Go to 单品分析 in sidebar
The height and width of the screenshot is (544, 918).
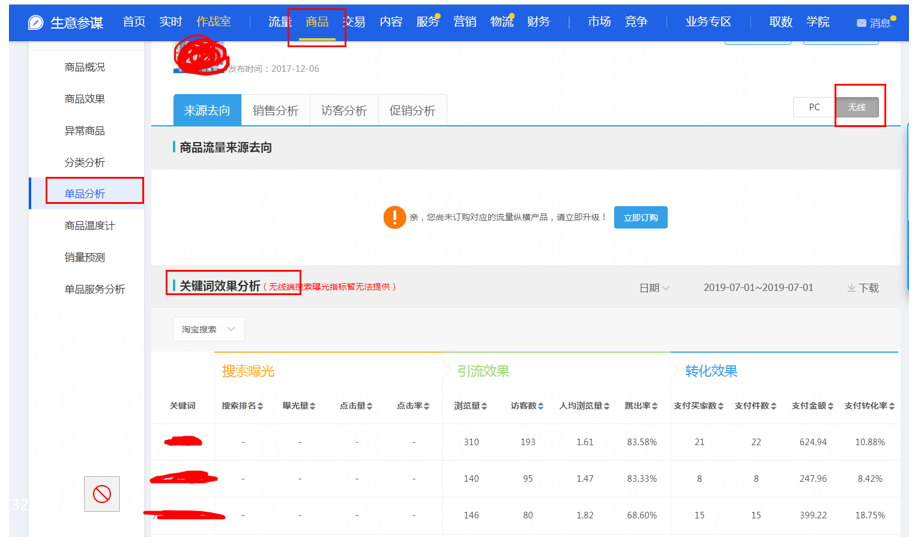[x=85, y=193]
